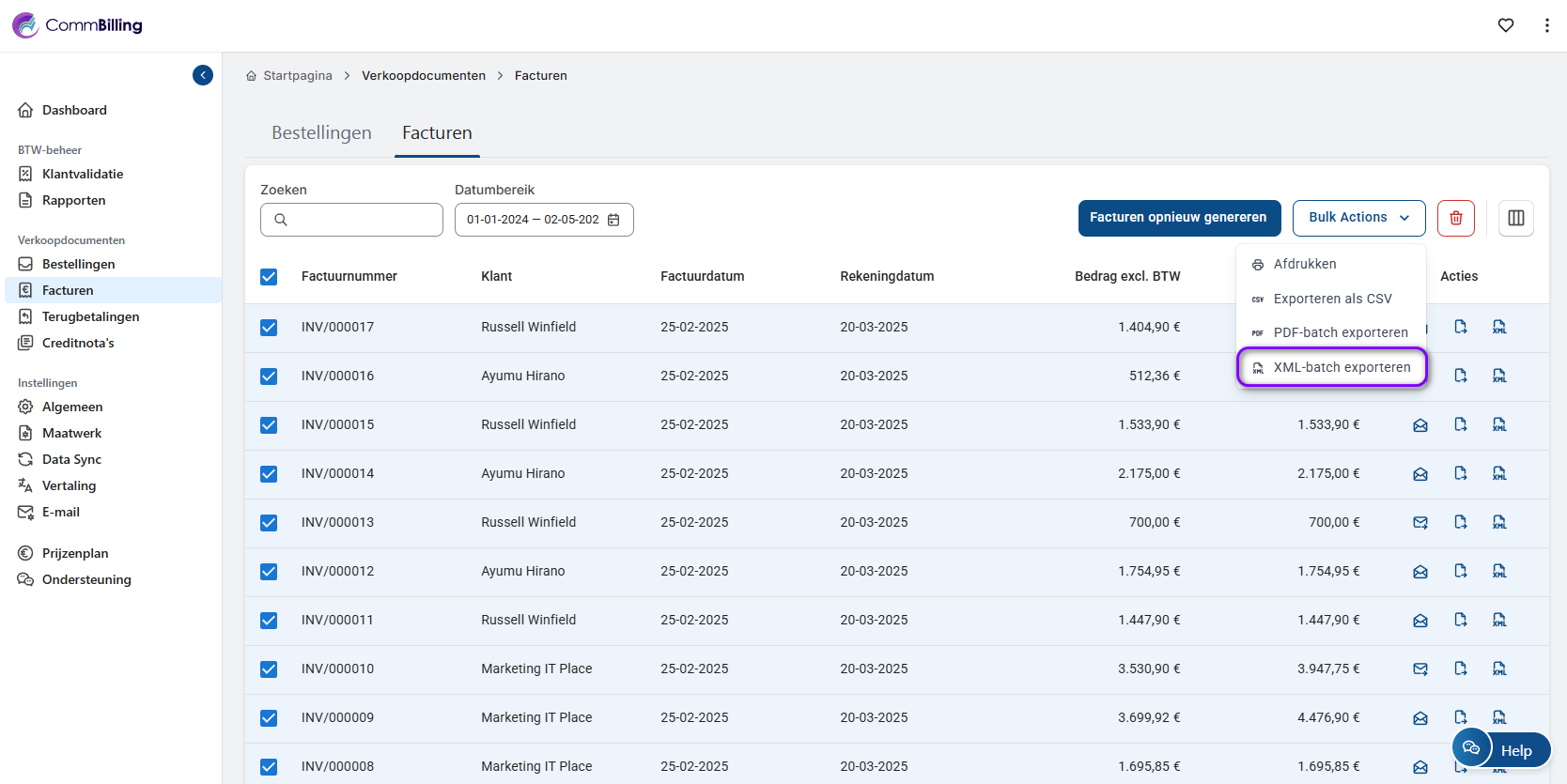
Task: Select XML-batch exporteren from the menu
Action: tap(1341, 367)
